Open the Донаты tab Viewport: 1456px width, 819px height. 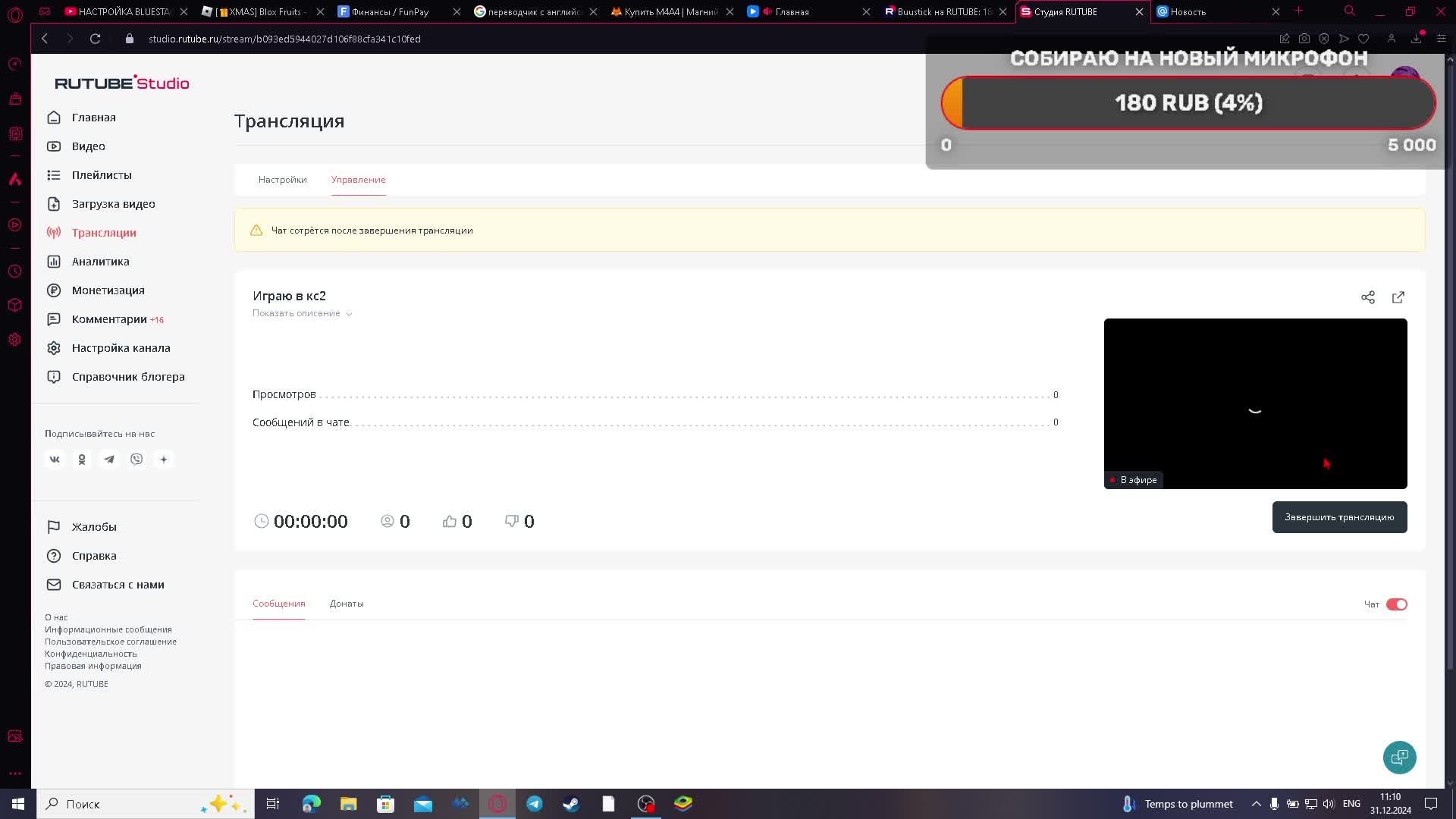tap(347, 604)
